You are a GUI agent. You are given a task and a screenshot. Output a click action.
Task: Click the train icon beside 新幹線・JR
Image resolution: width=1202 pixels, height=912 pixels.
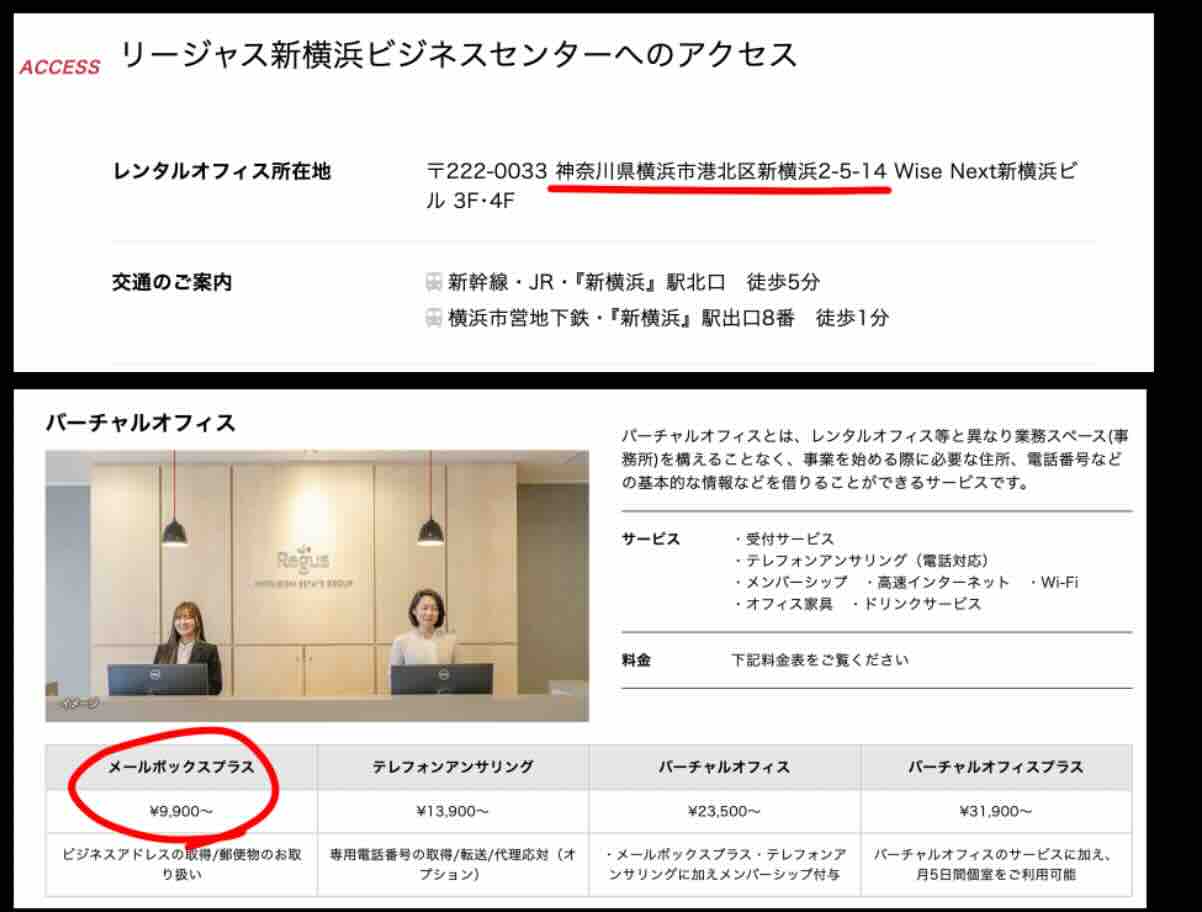pyautogui.click(x=433, y=282)
